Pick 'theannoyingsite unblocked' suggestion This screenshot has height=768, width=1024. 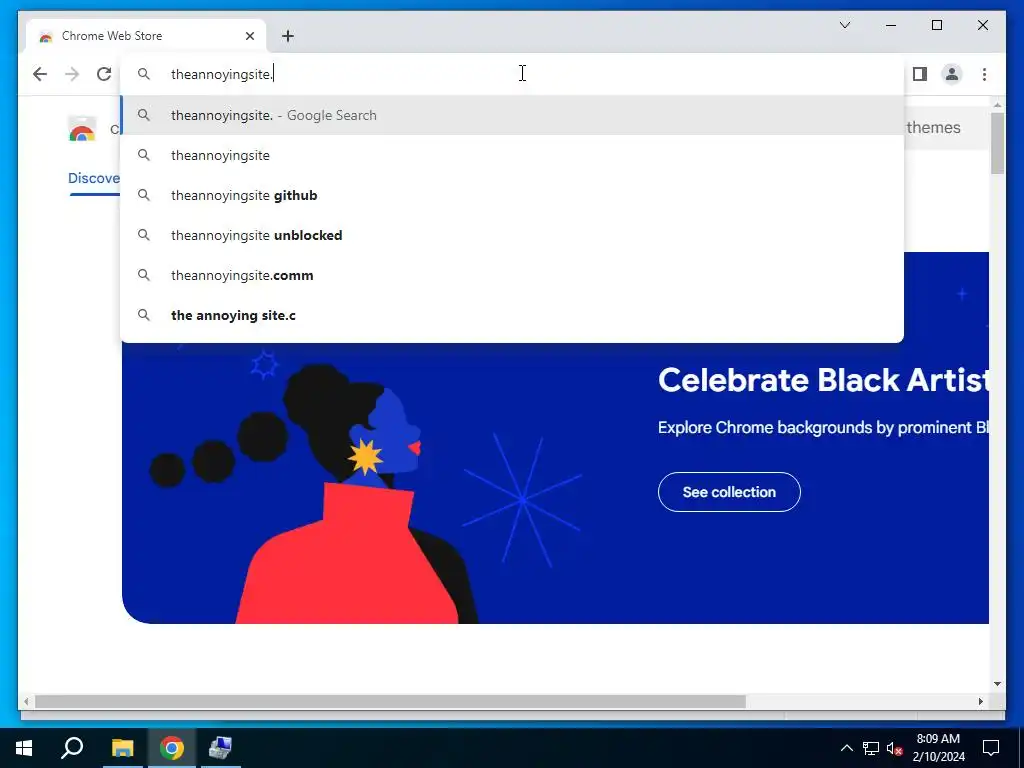click(513, 235)
